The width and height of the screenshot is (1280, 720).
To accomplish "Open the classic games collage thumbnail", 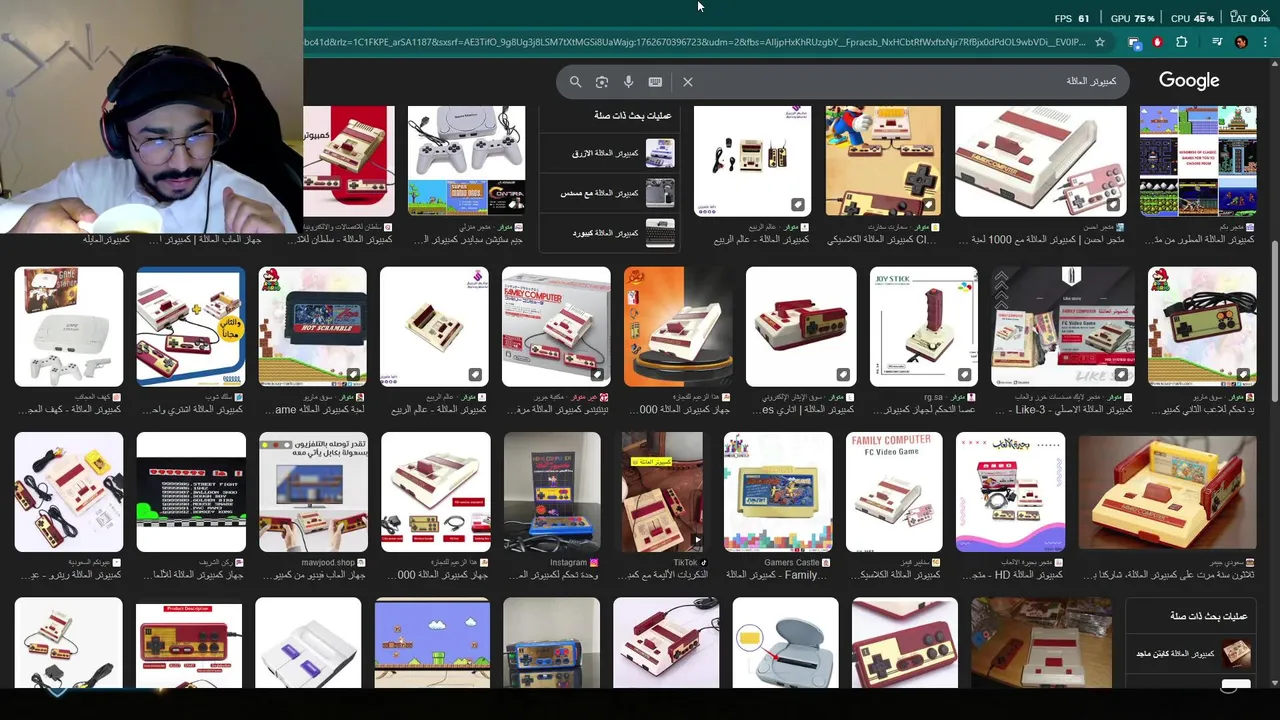I will [x=1198, y=161].
